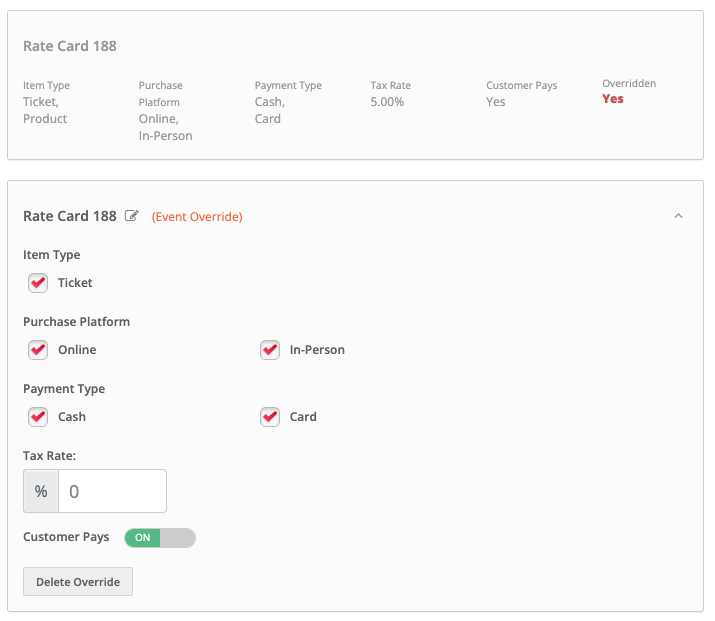Screen dimensions: 715x621
Task: Click the Cash label in the override form
Action: [72, 417]
